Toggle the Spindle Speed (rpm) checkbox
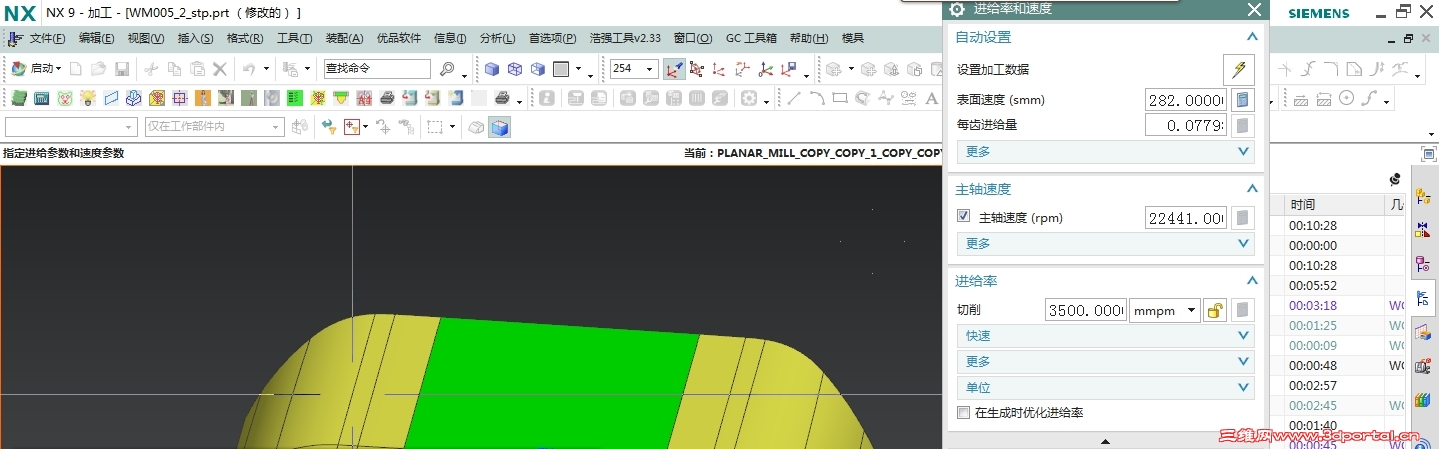 (x=964, y=216)
